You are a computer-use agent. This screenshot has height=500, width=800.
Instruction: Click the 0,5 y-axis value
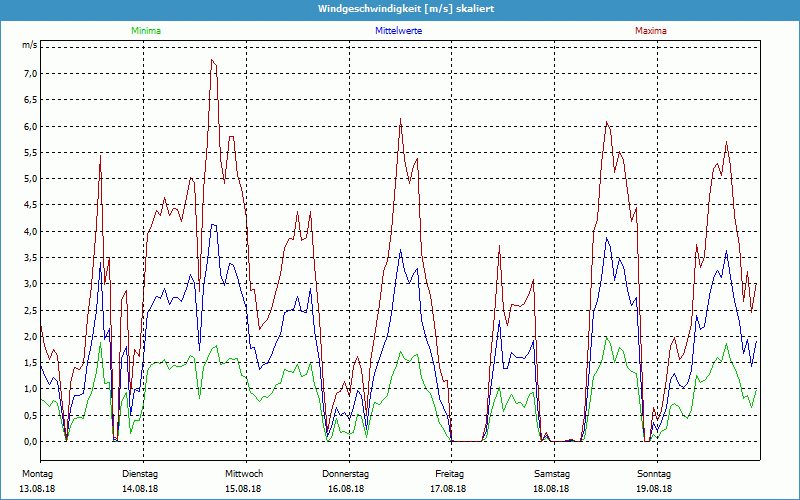click(30, 415)
